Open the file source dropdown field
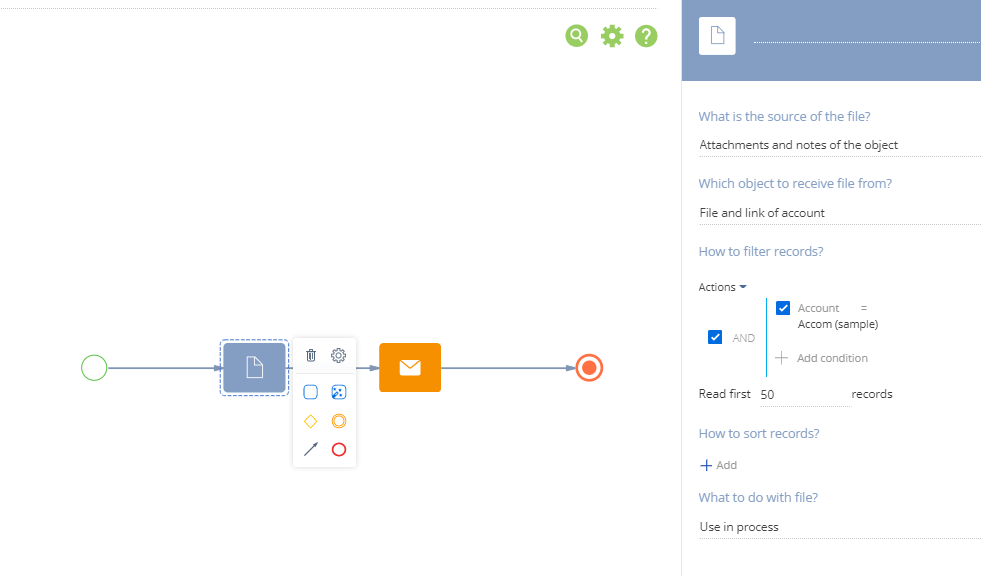The image size is (981, 576). click(840, 145)
